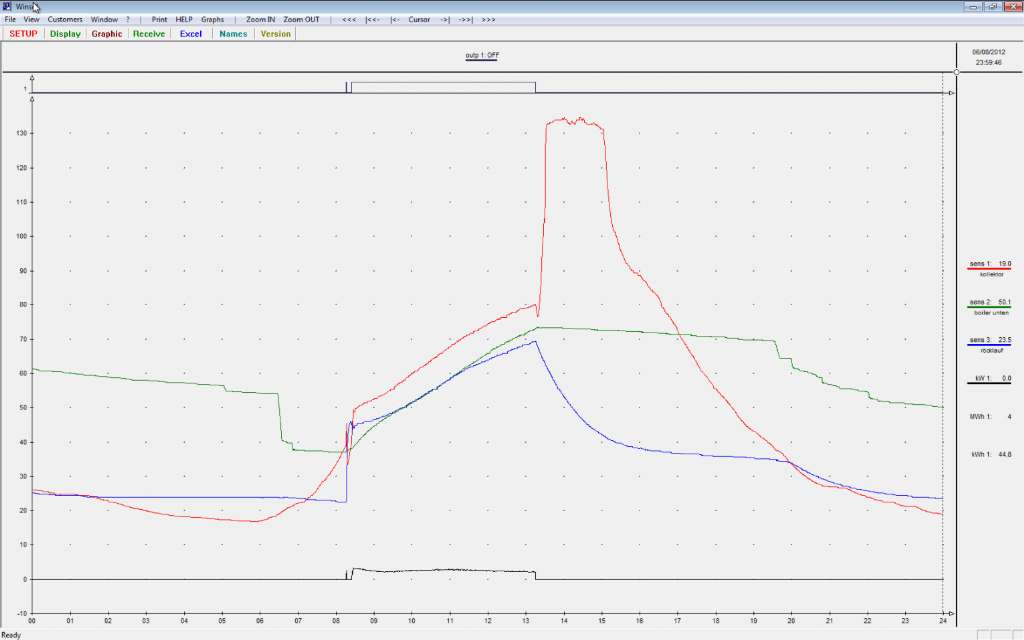
Task: Click HELP in the menu bar
Action: [x=184, y=20]
